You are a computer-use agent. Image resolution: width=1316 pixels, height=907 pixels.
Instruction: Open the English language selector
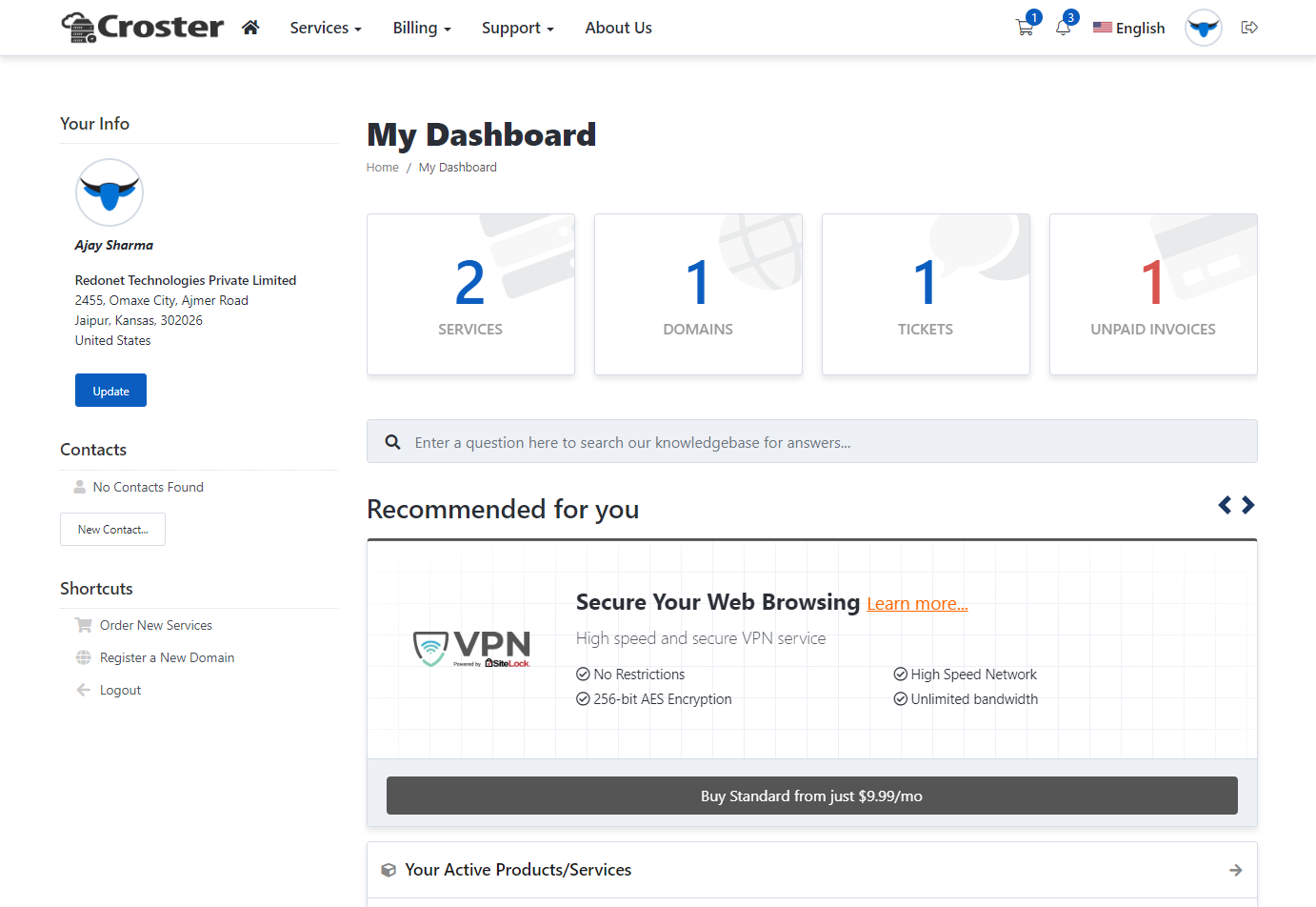click(1128, 28)
